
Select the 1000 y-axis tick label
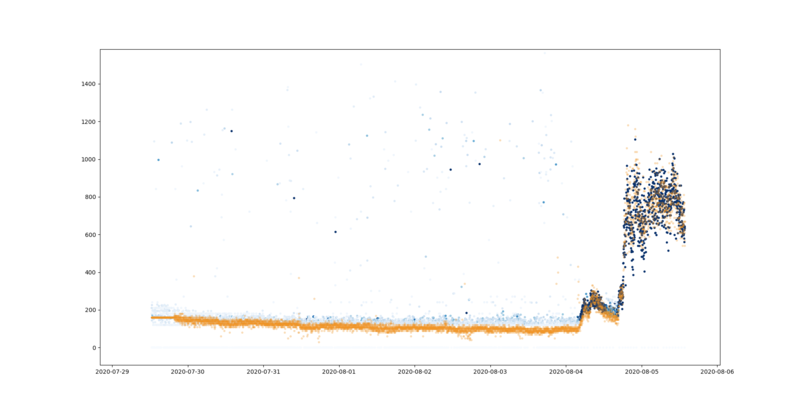(88, 160)
